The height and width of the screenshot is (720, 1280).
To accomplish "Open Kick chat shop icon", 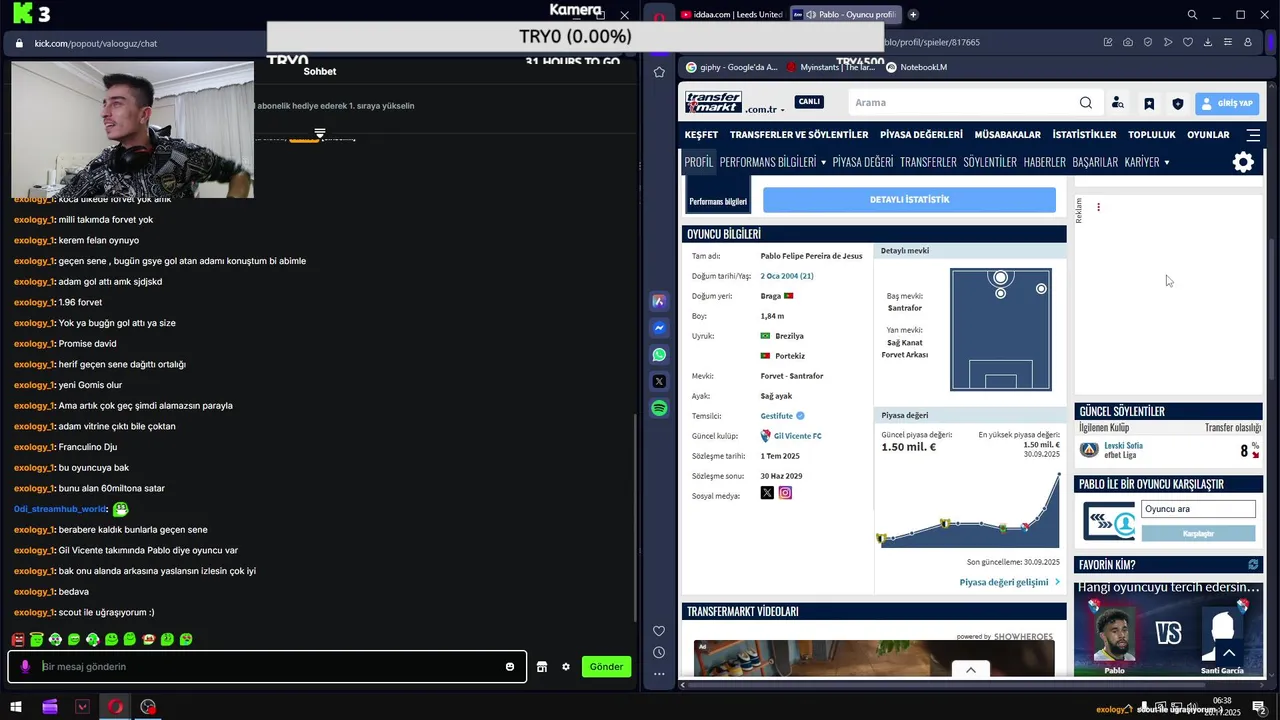I will tap(542, 667).
